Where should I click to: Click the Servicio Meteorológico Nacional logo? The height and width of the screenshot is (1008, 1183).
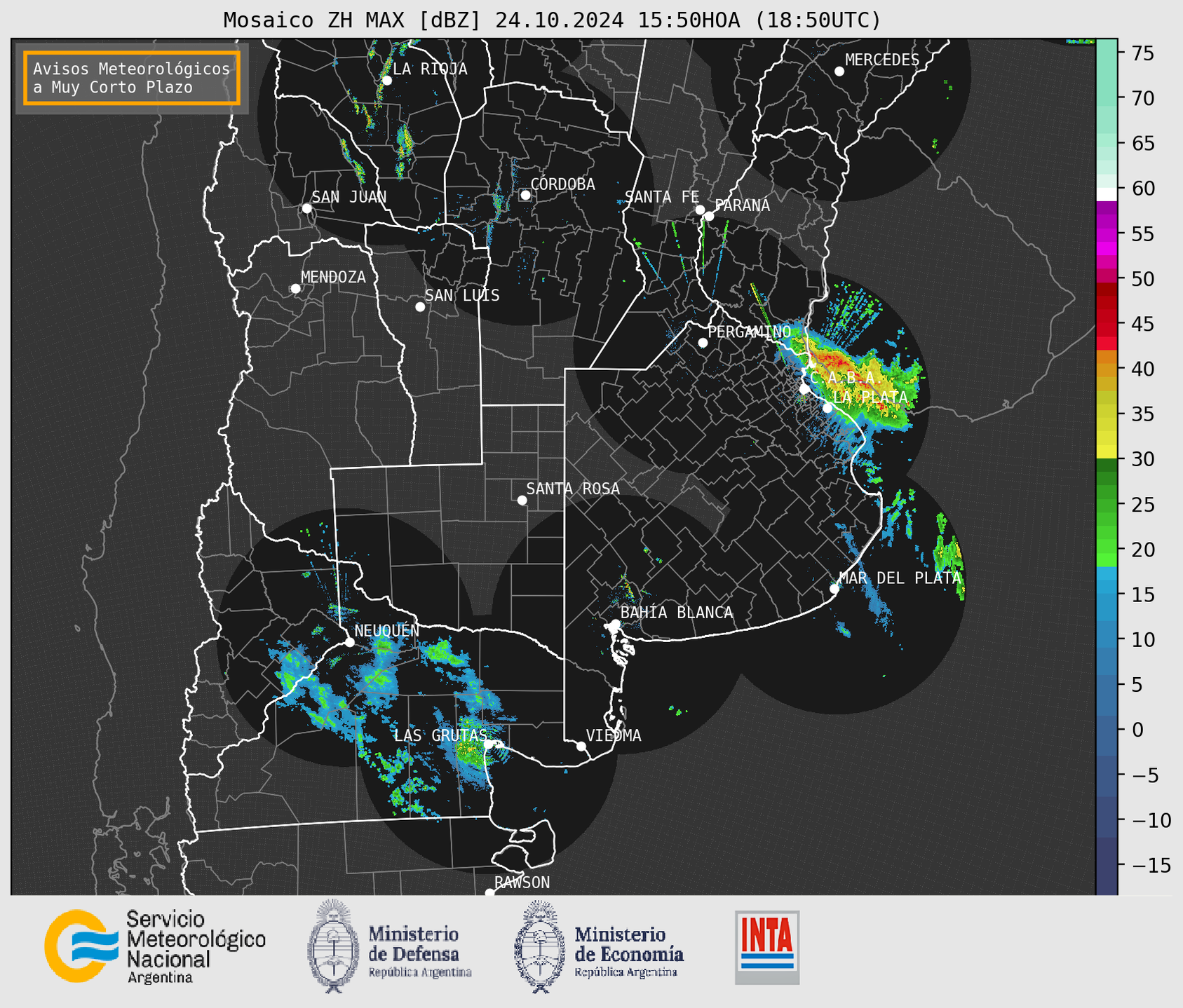pos(155,946)
